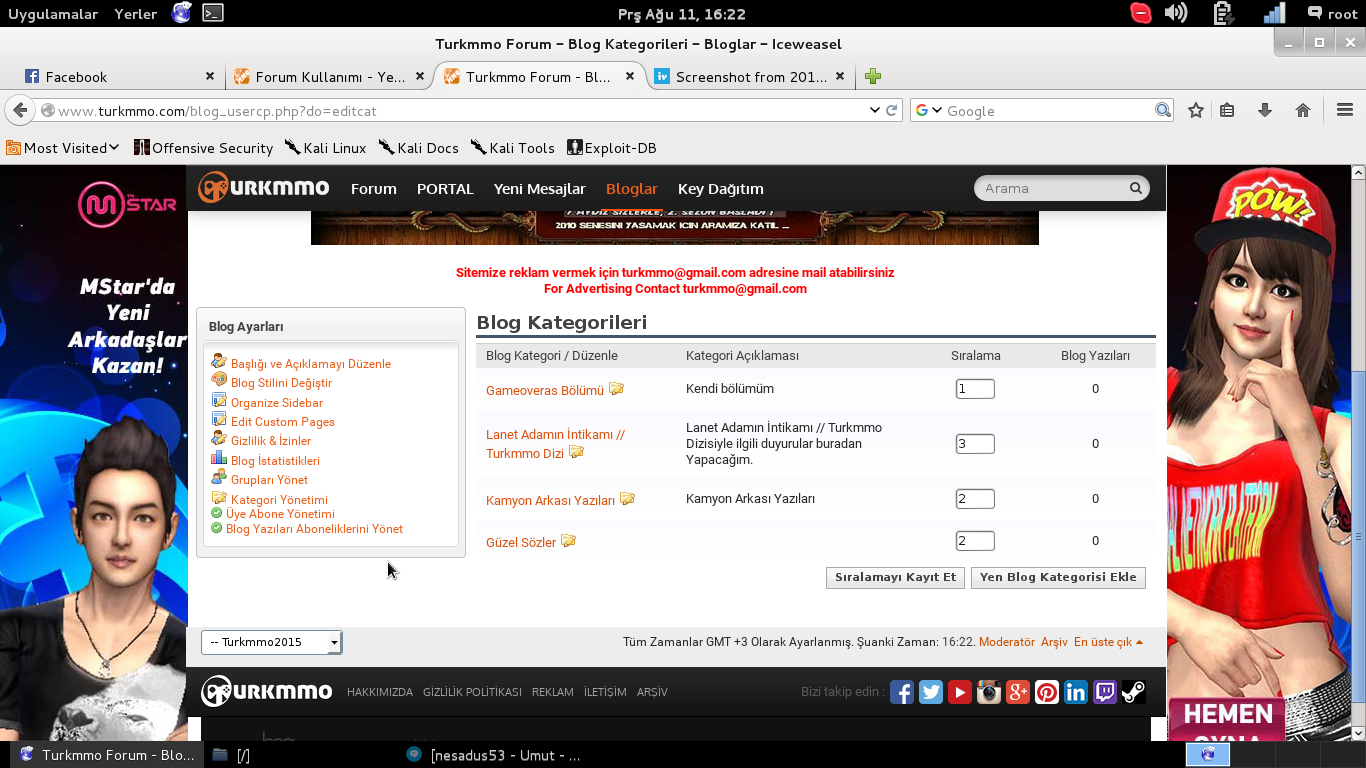The image size is (1366, 768).
Task: Launch the terminal from the top panel
Action: point(212,13)
